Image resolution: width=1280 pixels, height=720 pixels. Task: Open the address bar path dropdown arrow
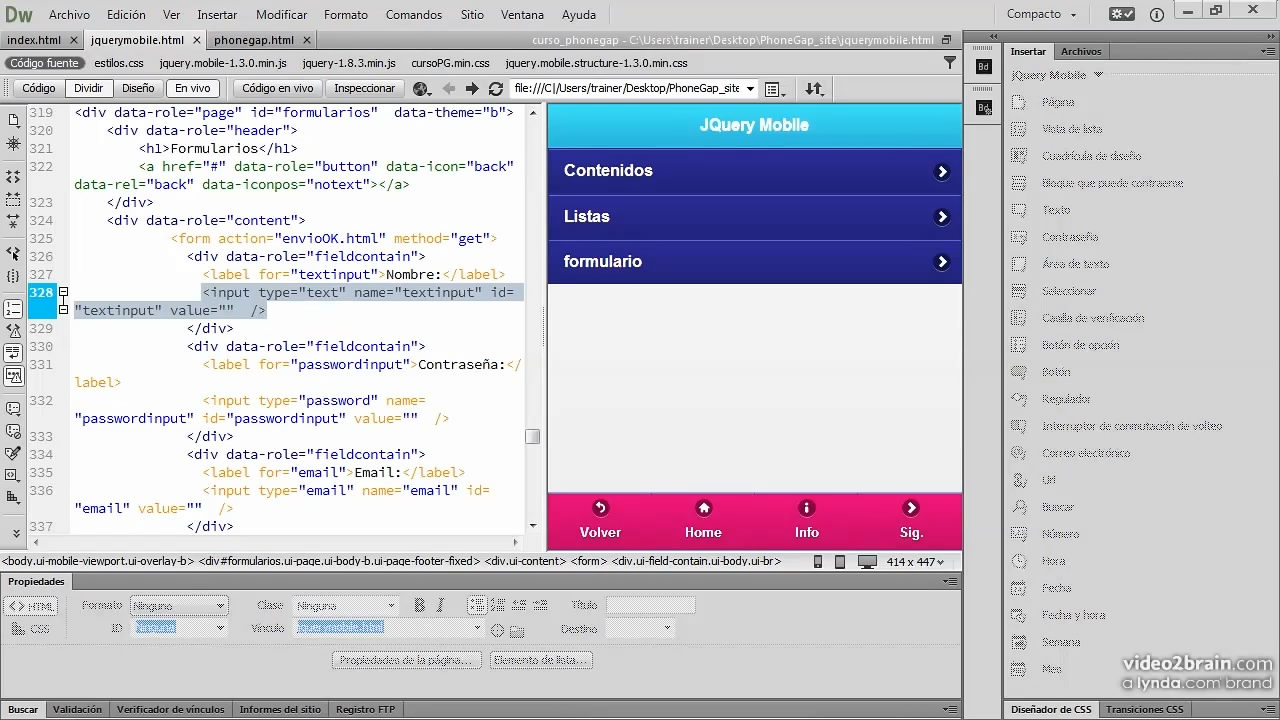click(x=750, y=89)
